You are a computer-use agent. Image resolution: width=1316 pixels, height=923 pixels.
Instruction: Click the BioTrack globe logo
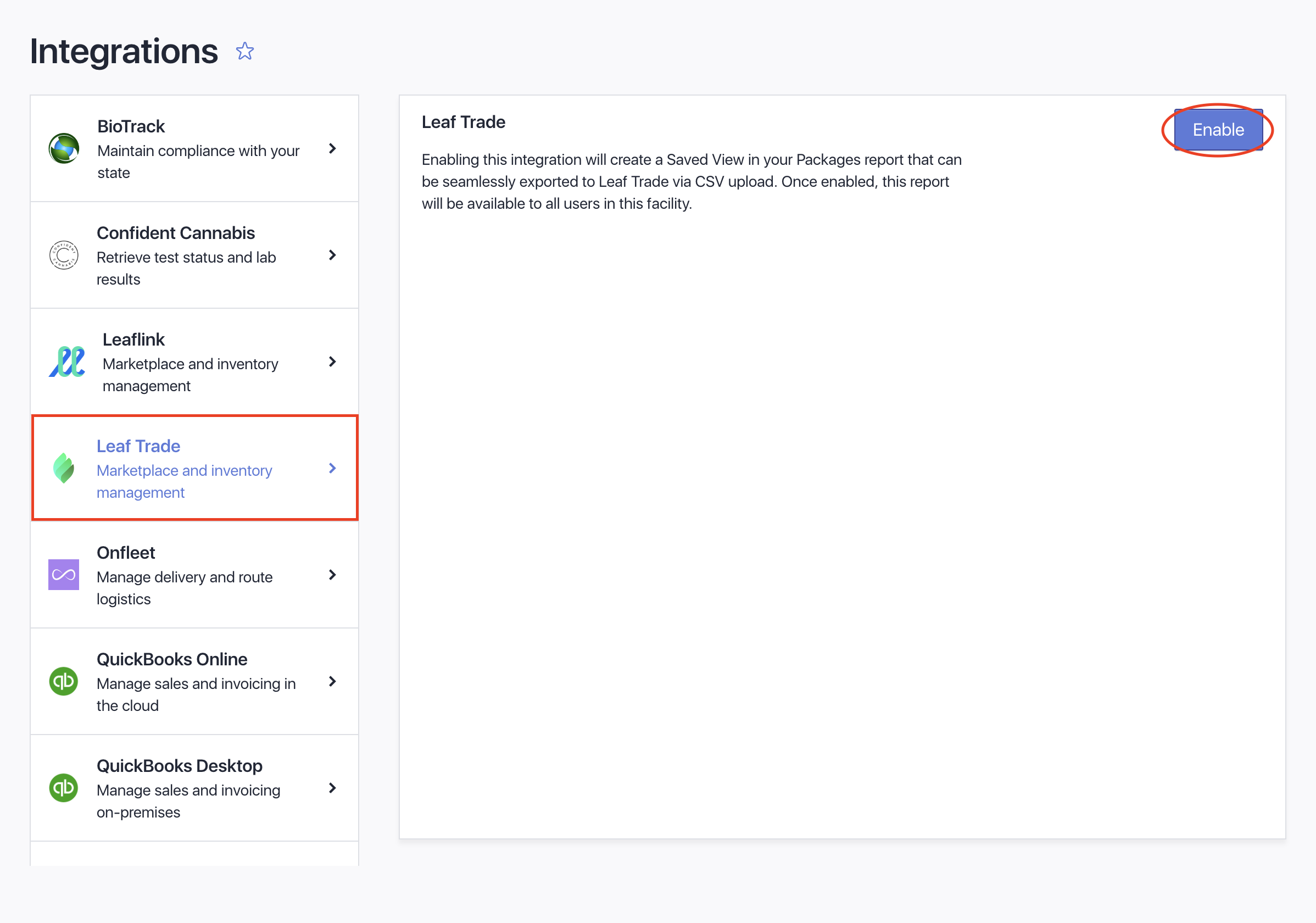click(64, 148)
